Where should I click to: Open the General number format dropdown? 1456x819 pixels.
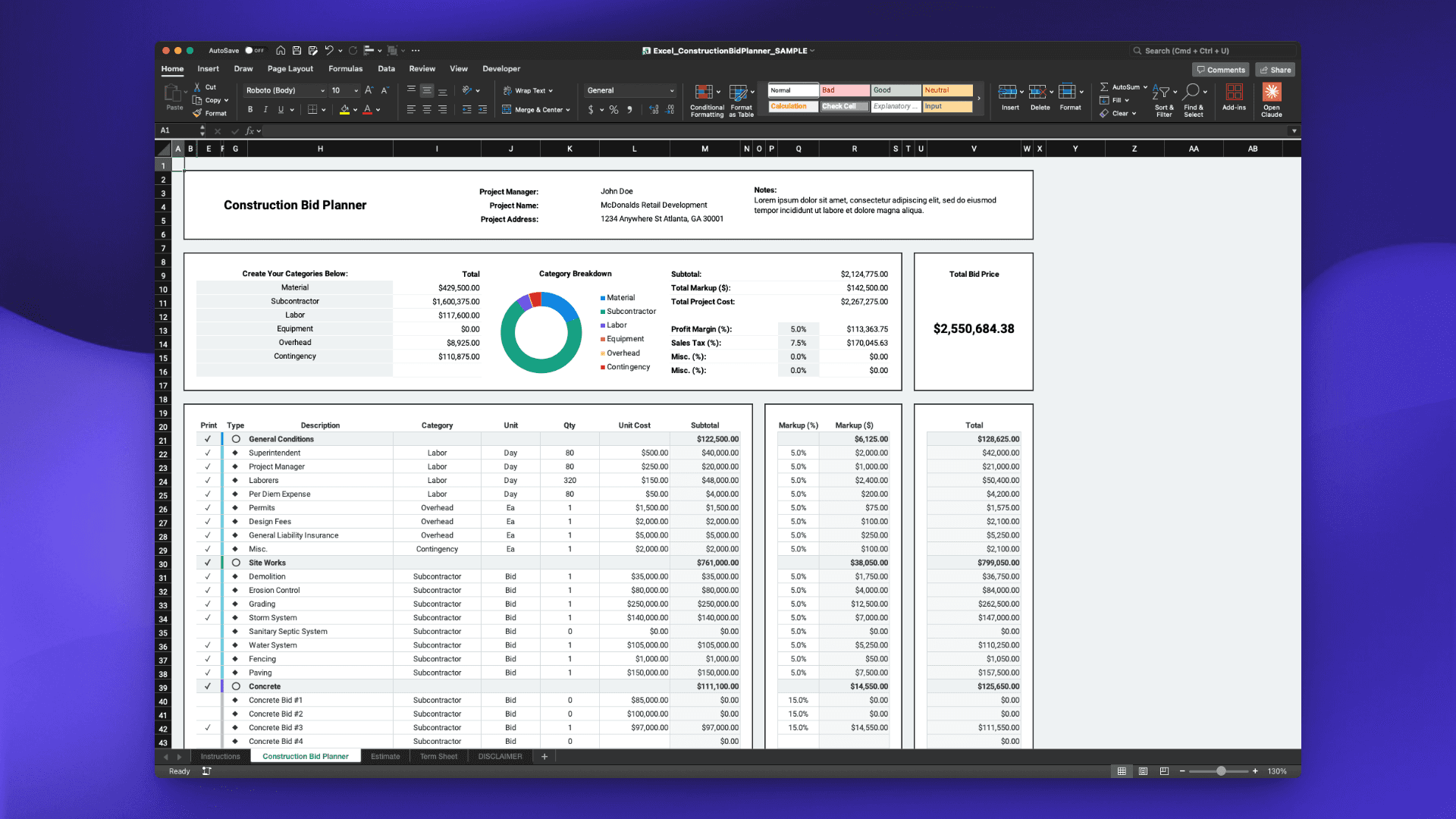click(671, 90)
